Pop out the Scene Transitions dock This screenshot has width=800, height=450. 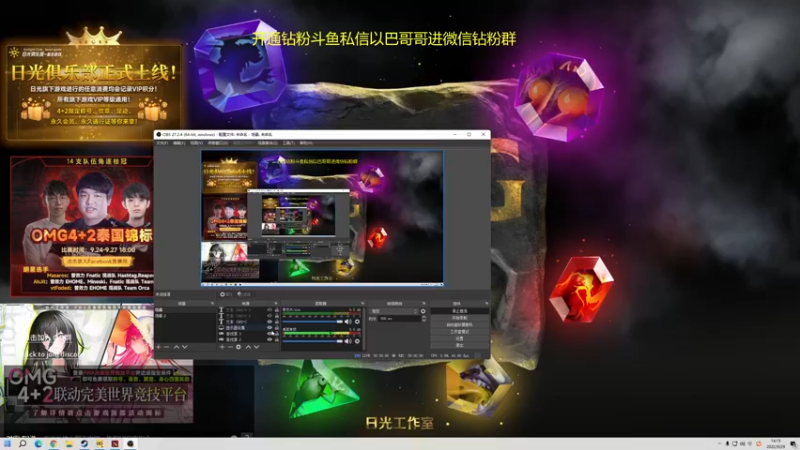click(x=424, y=304)
